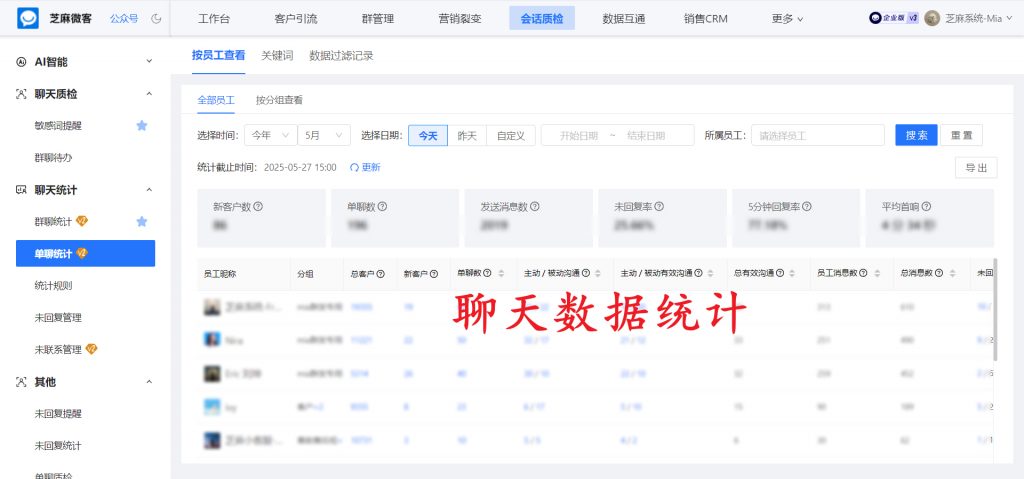Switch to the 全部员工 tab

216,100
